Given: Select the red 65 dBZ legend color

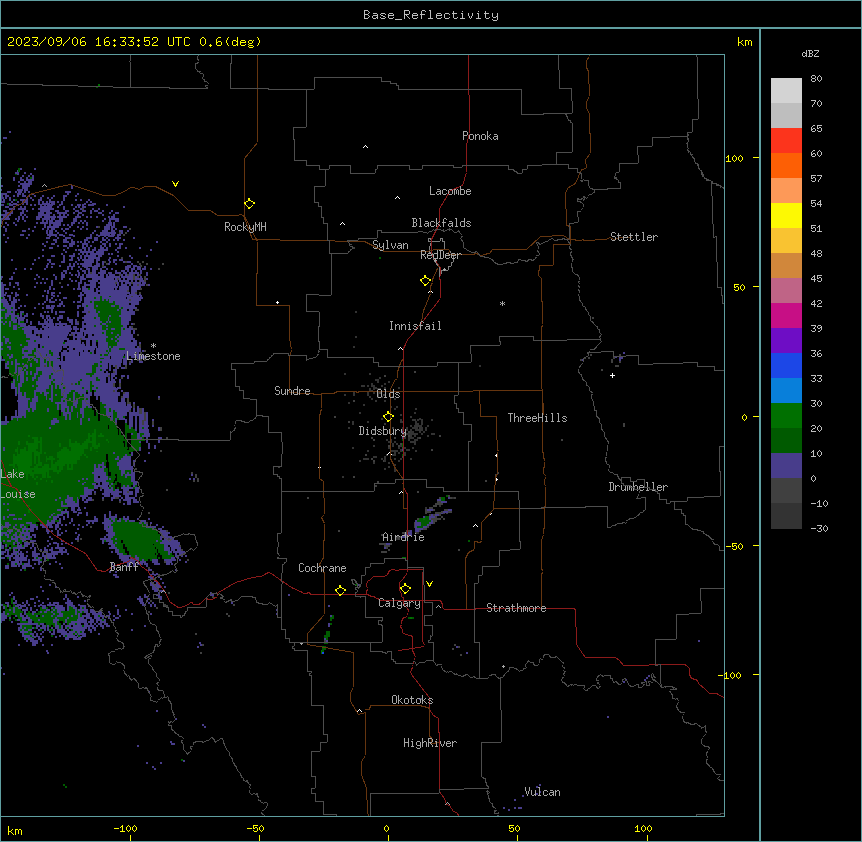Looking at the screenshot, I should point(786,141).
